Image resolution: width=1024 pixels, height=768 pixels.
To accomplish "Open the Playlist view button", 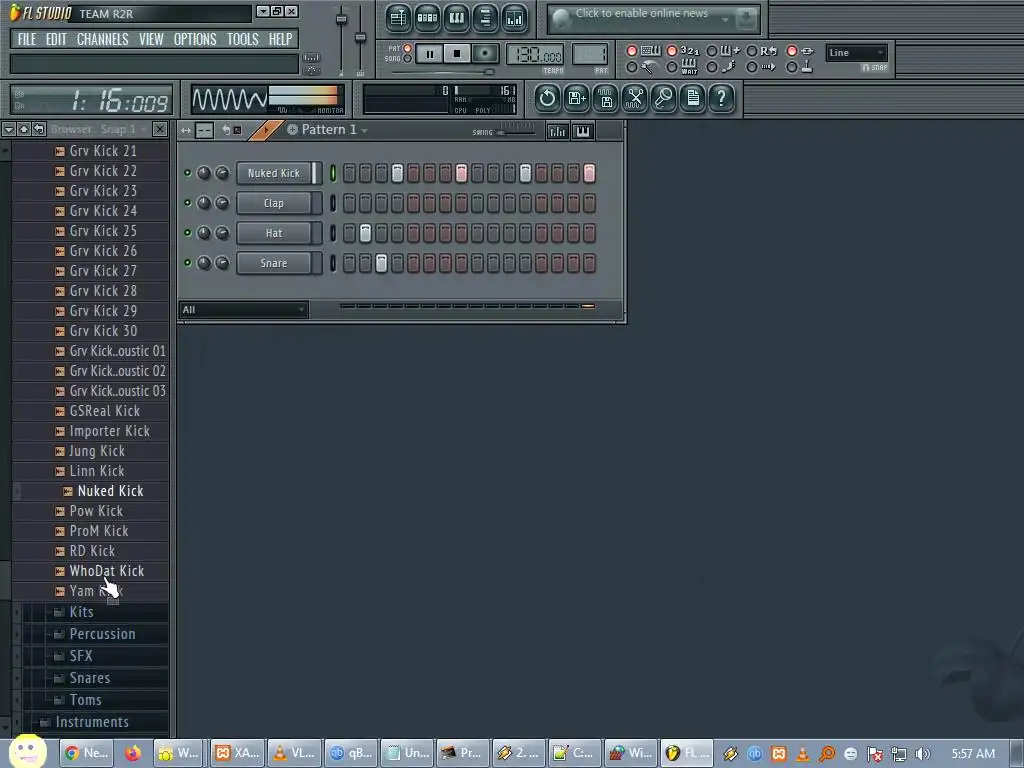I will click(398, 18).
